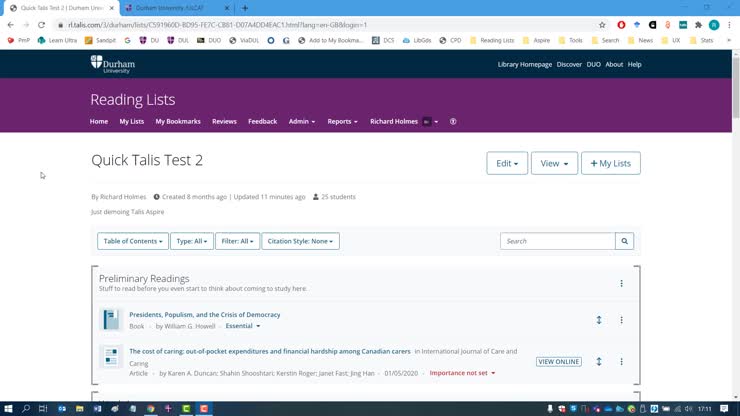This screenshot has width=740, height=416.
Task: Bookmark this page with star icon
Action: tap(602, 25)
